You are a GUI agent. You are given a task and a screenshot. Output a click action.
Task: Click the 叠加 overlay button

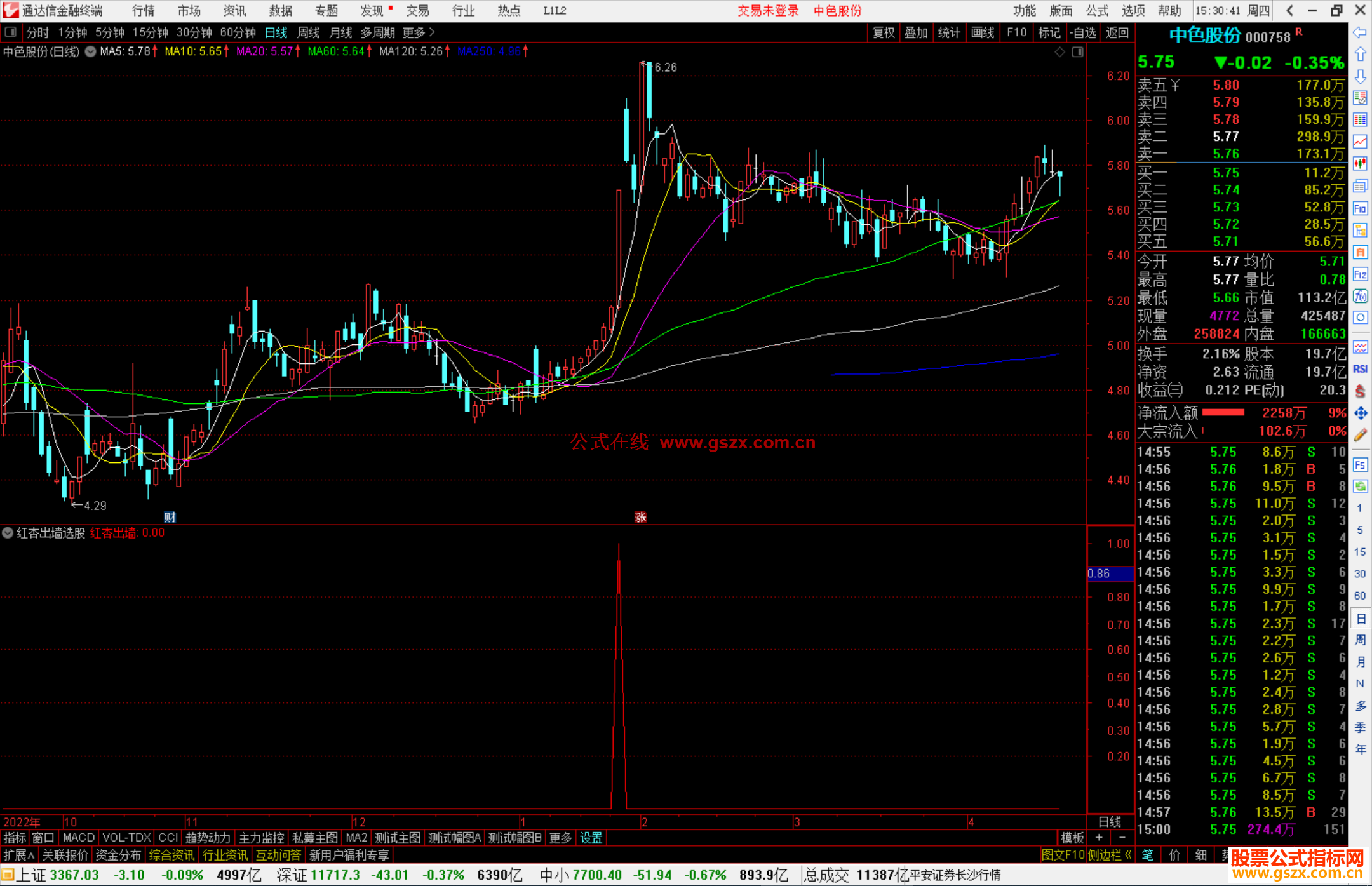pos(916,32)
